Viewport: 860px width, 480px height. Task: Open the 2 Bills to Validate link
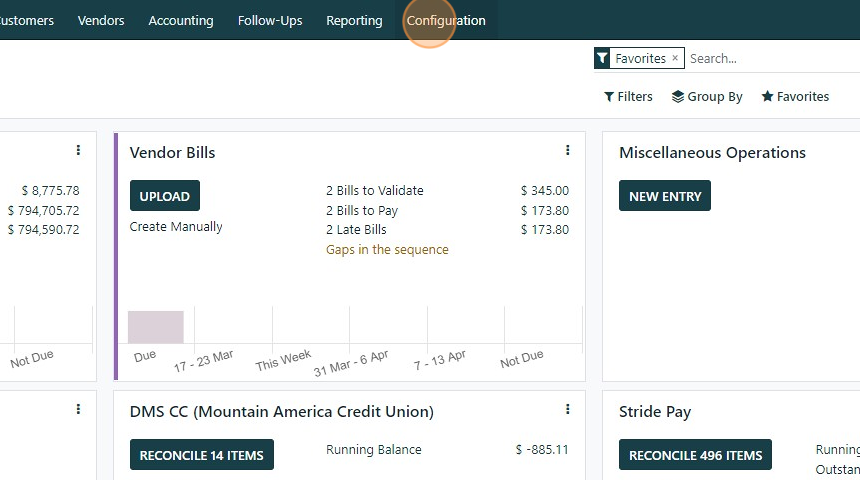375,191
